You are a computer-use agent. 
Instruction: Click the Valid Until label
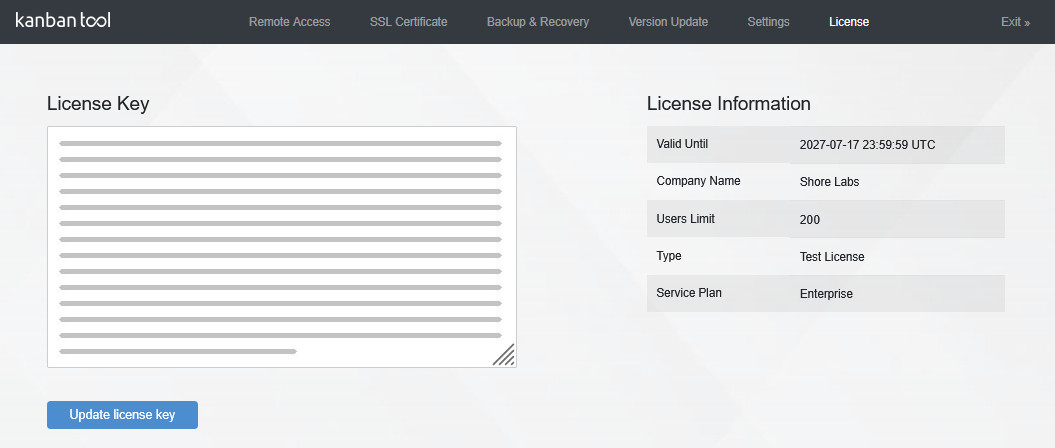coord(682,143)
